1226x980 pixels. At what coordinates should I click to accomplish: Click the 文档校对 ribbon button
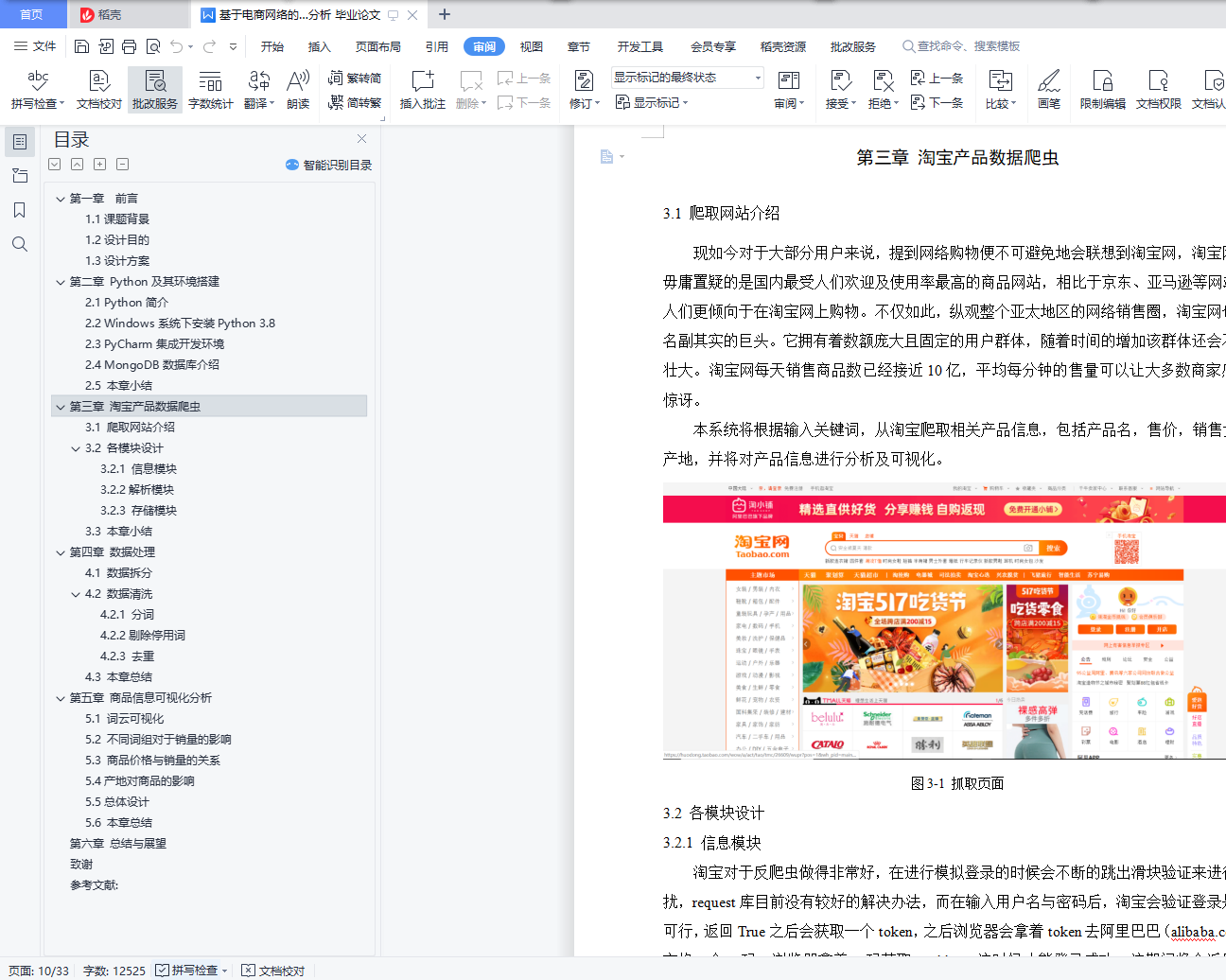click(99, 90)
